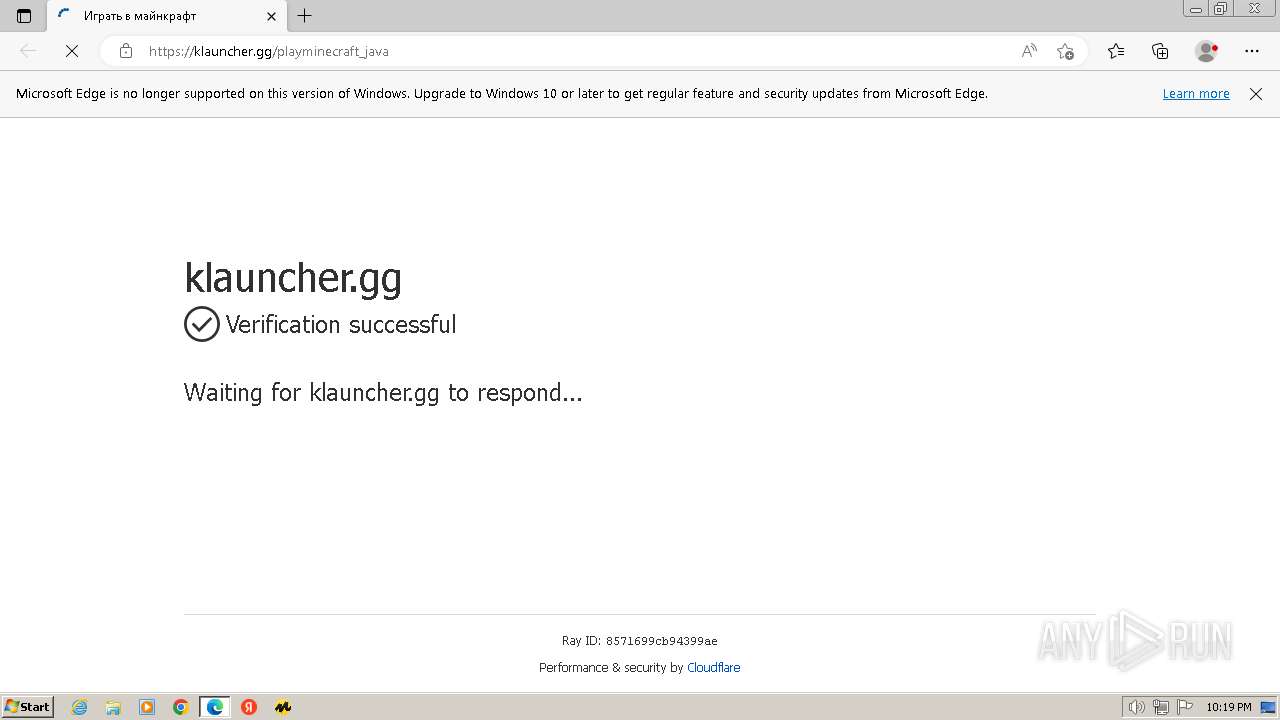Click the Verification successful text
Viewport: 1280px width, 720px height.
(341, 325)
